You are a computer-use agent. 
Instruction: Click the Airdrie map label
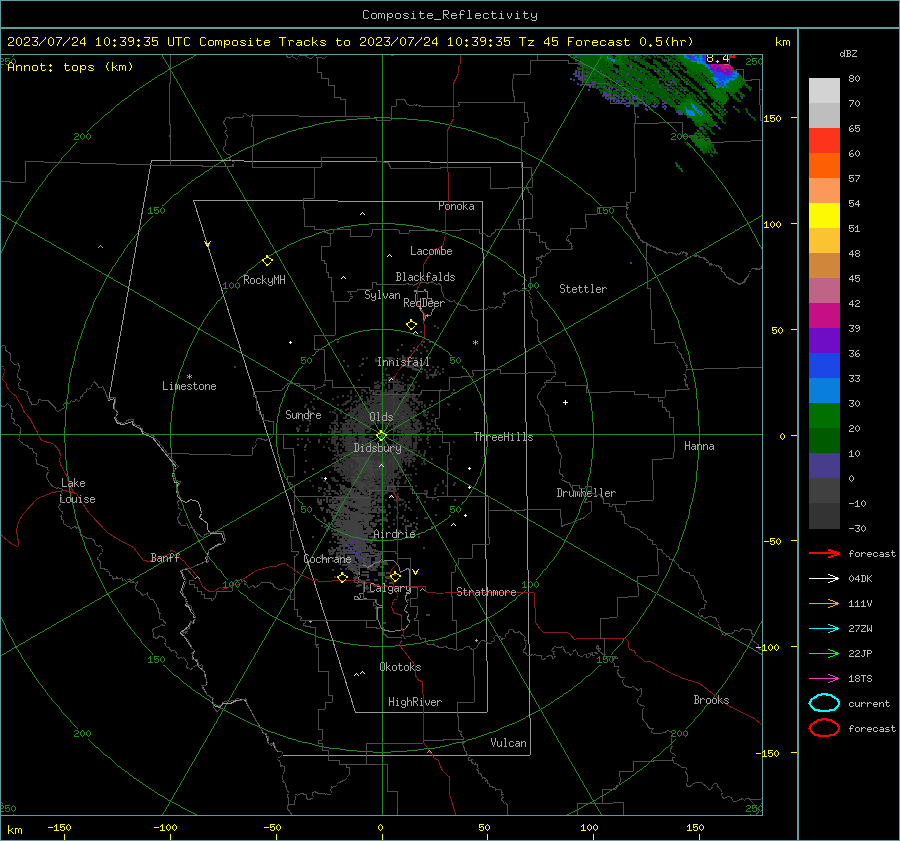point(394,534)
